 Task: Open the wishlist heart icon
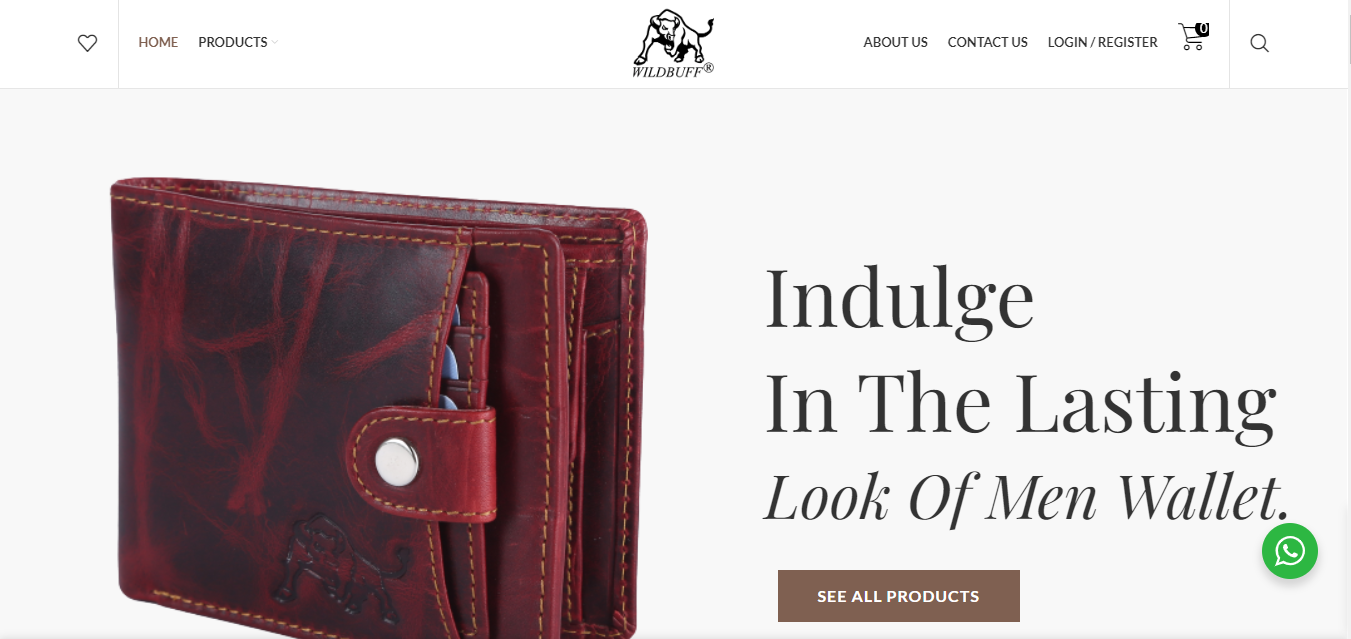88,43
